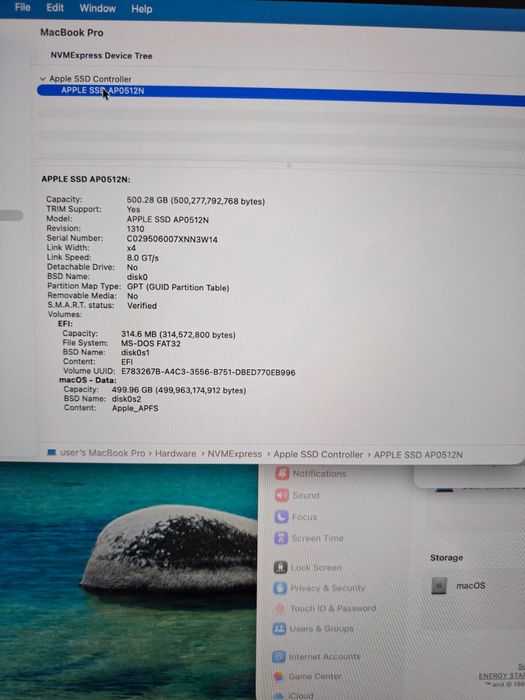Viewport: 525px width, 700px height.
Task: Click the sidebar scroll thumb at left edge
Action: [x=12, y=215]
